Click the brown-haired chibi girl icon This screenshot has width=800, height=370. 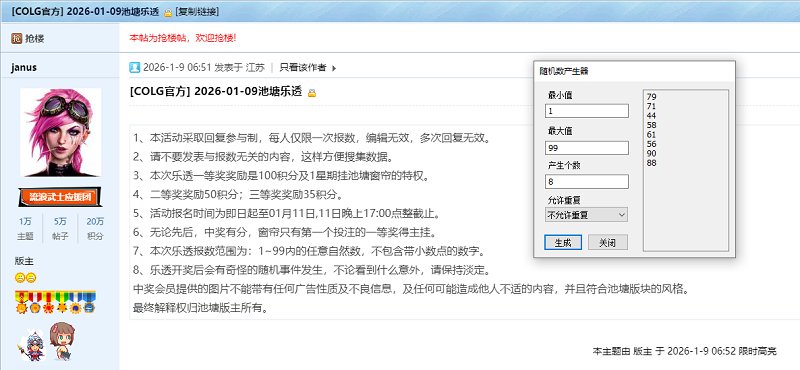(63, 340)
